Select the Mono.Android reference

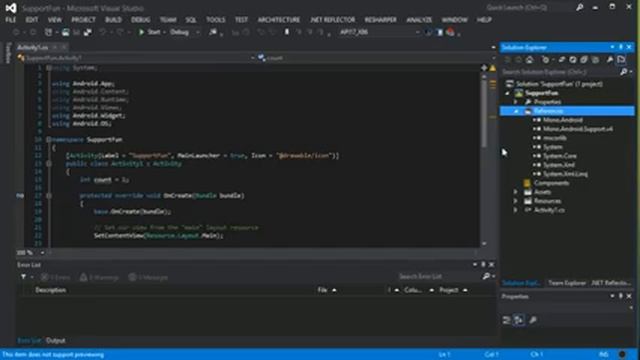pos(562,120)
